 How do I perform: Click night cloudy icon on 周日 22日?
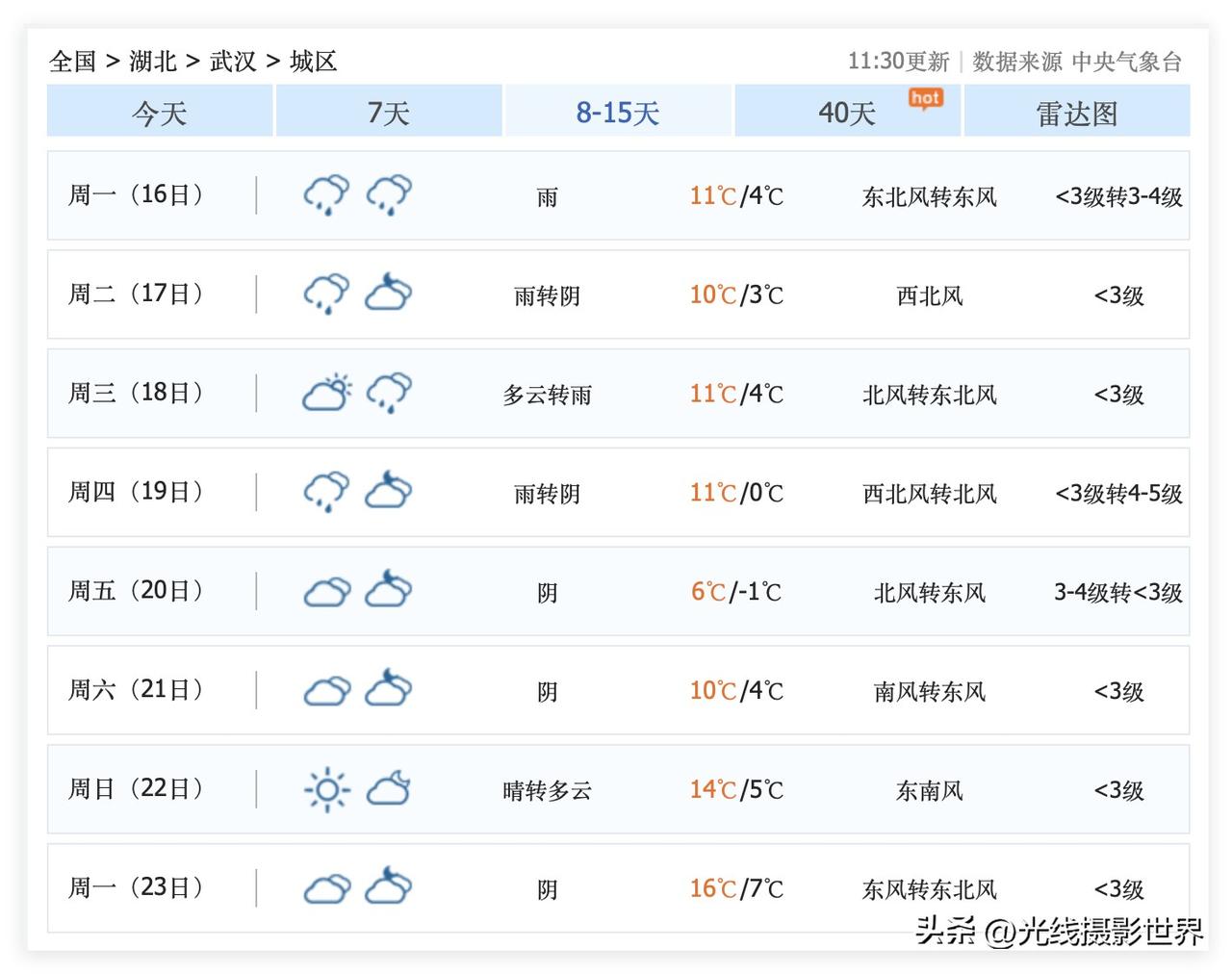coord(389,788)
